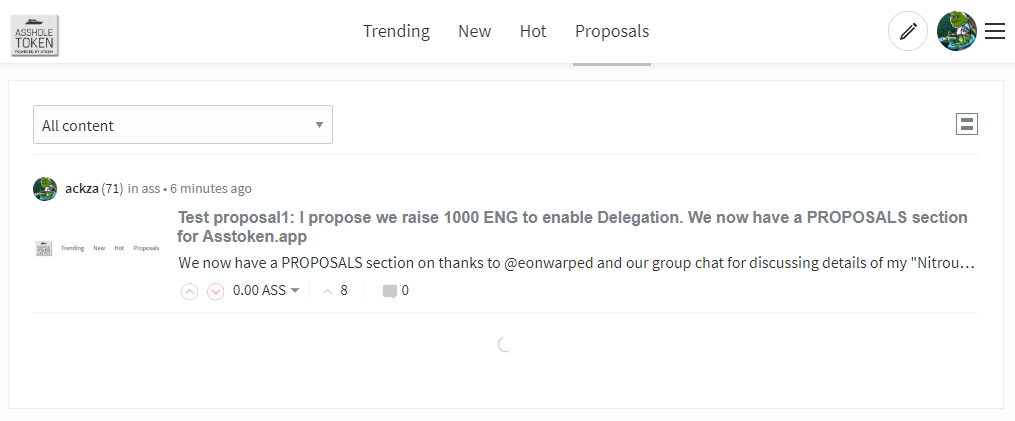Click ackza's small author avatar

45,189
